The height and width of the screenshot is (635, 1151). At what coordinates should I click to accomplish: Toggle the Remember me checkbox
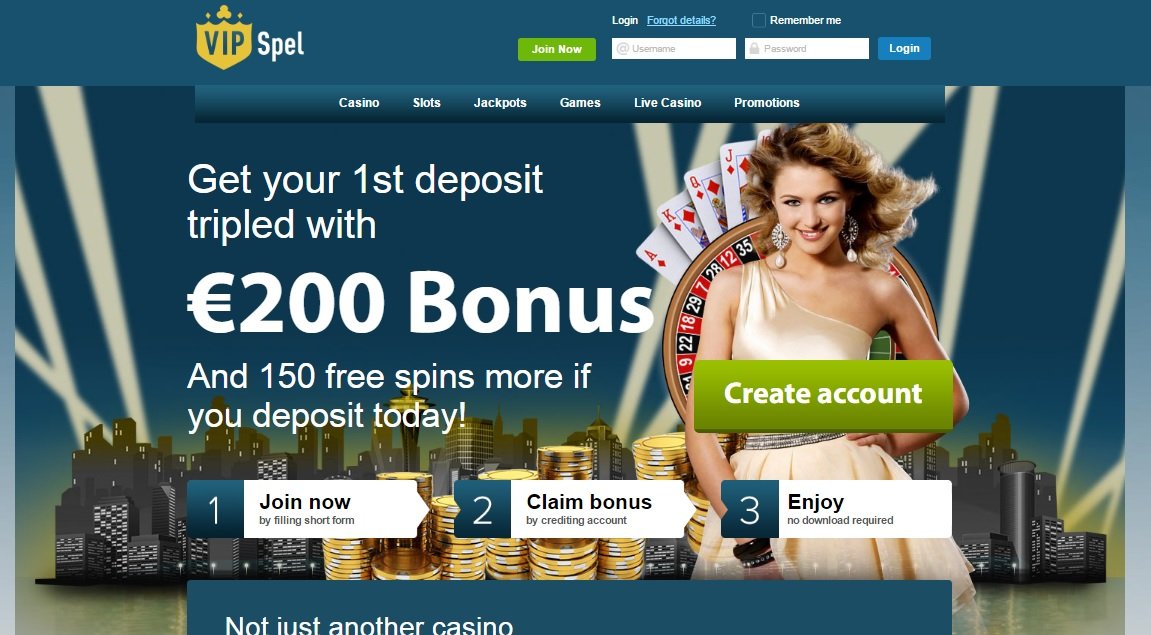click(759, 21)
